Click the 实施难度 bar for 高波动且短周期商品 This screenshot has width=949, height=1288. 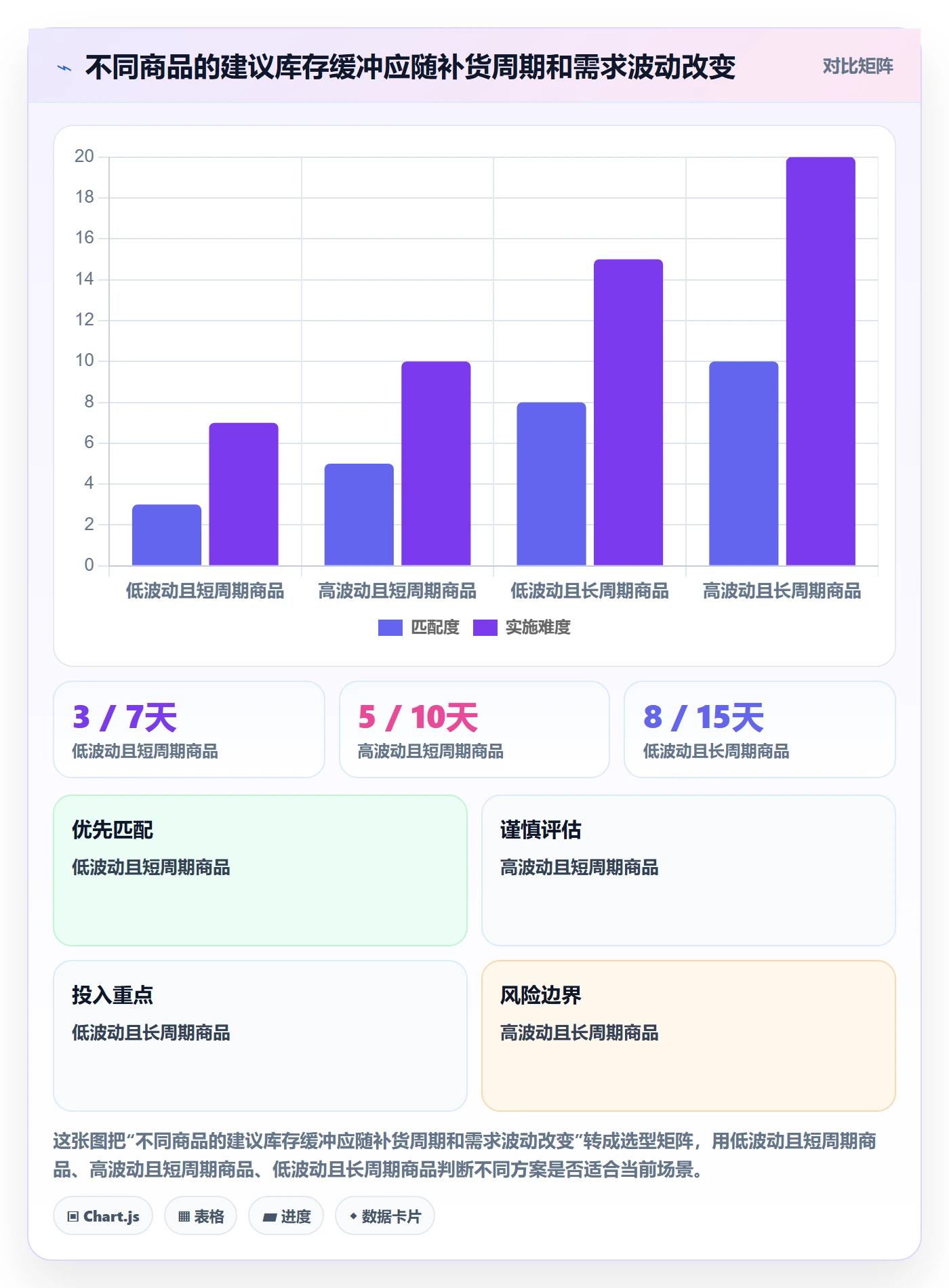click(436, 464)
